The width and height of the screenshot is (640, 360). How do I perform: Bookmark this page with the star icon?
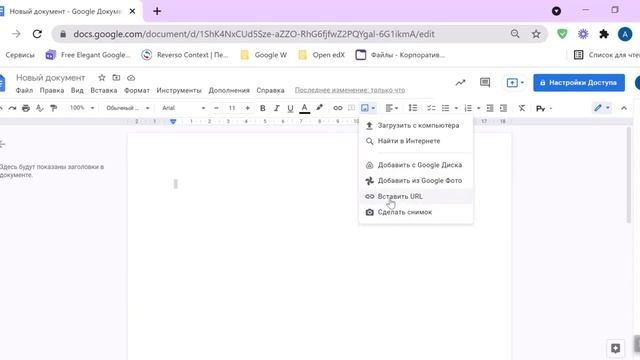click(x=536, y=34)
